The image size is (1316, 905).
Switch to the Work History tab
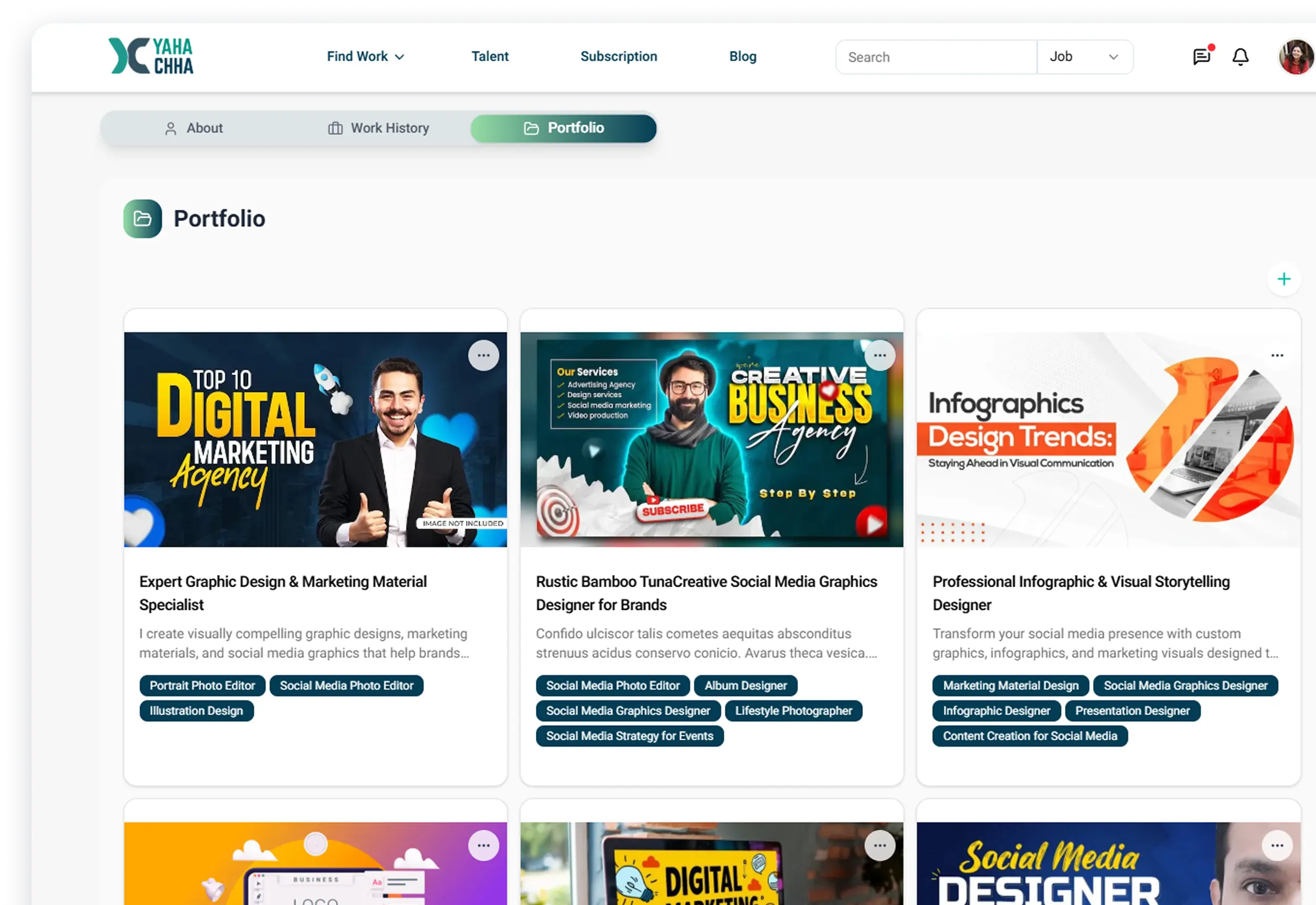tap(378, 128)
